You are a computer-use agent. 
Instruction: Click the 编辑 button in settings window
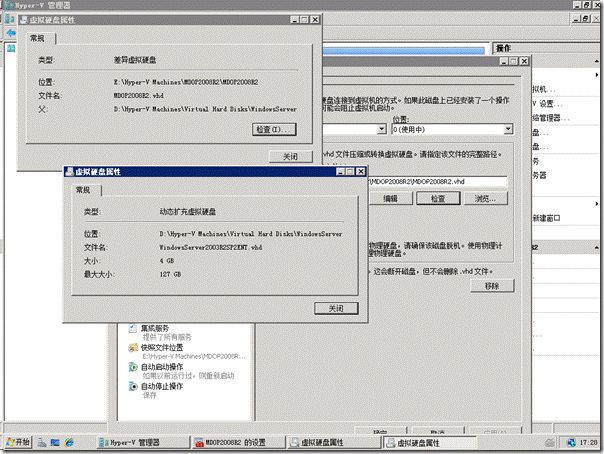(x=390, y=199)
